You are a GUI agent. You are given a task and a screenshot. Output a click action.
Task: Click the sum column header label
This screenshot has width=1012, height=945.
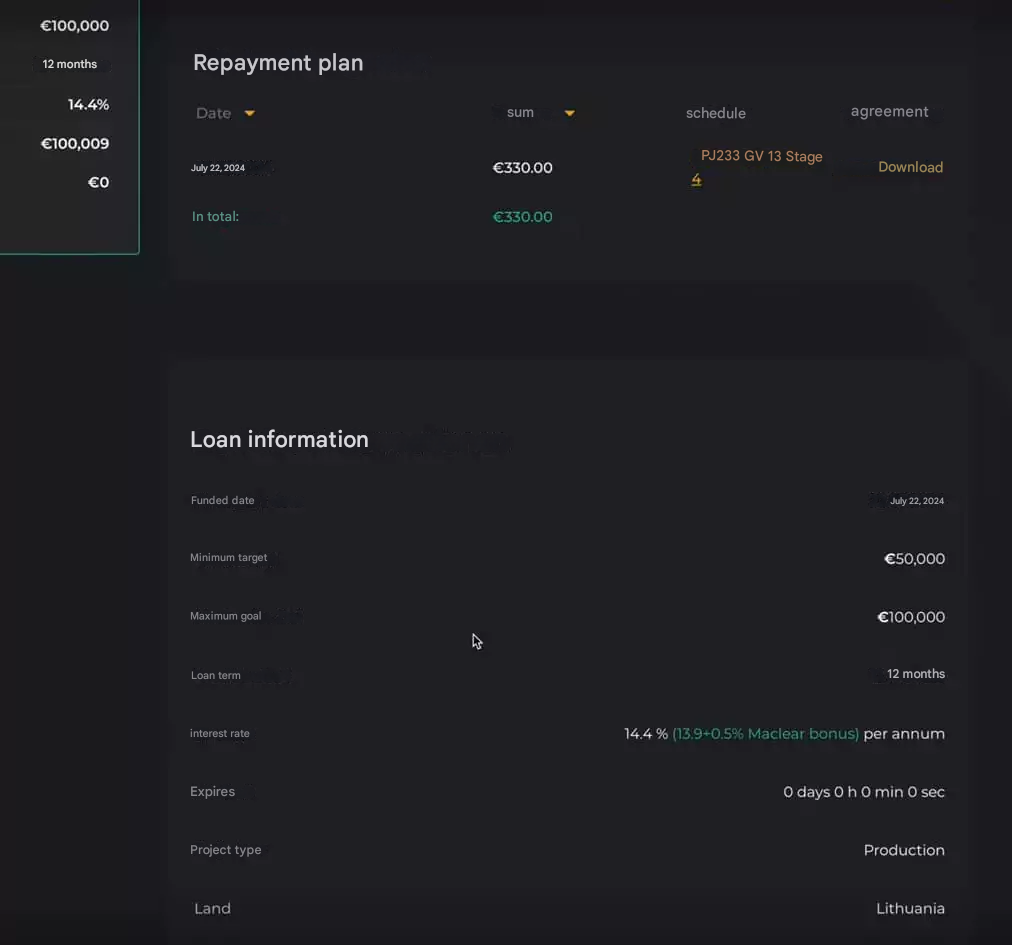[520, 112]
